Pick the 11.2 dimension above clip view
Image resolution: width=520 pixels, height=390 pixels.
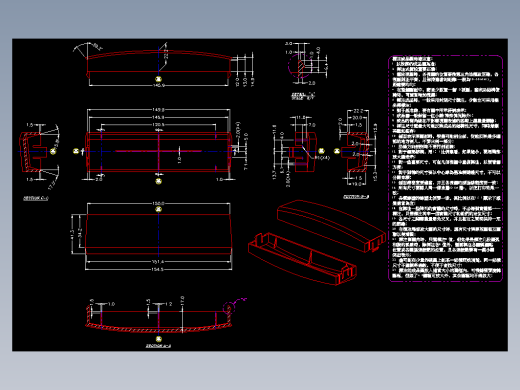[300, 117]
